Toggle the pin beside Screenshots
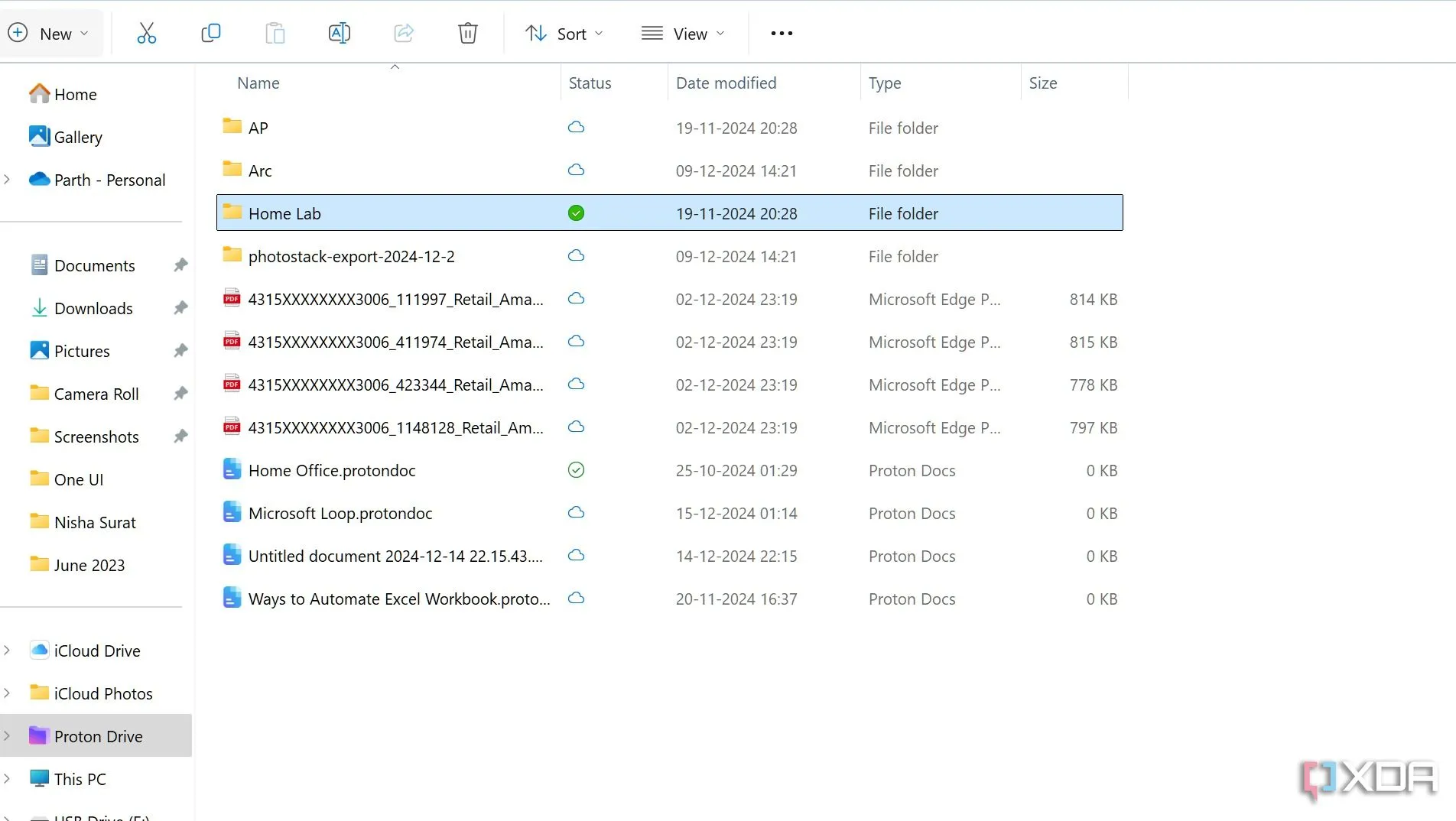Viewport: 1456px width, 821px height. click(180, 436)
